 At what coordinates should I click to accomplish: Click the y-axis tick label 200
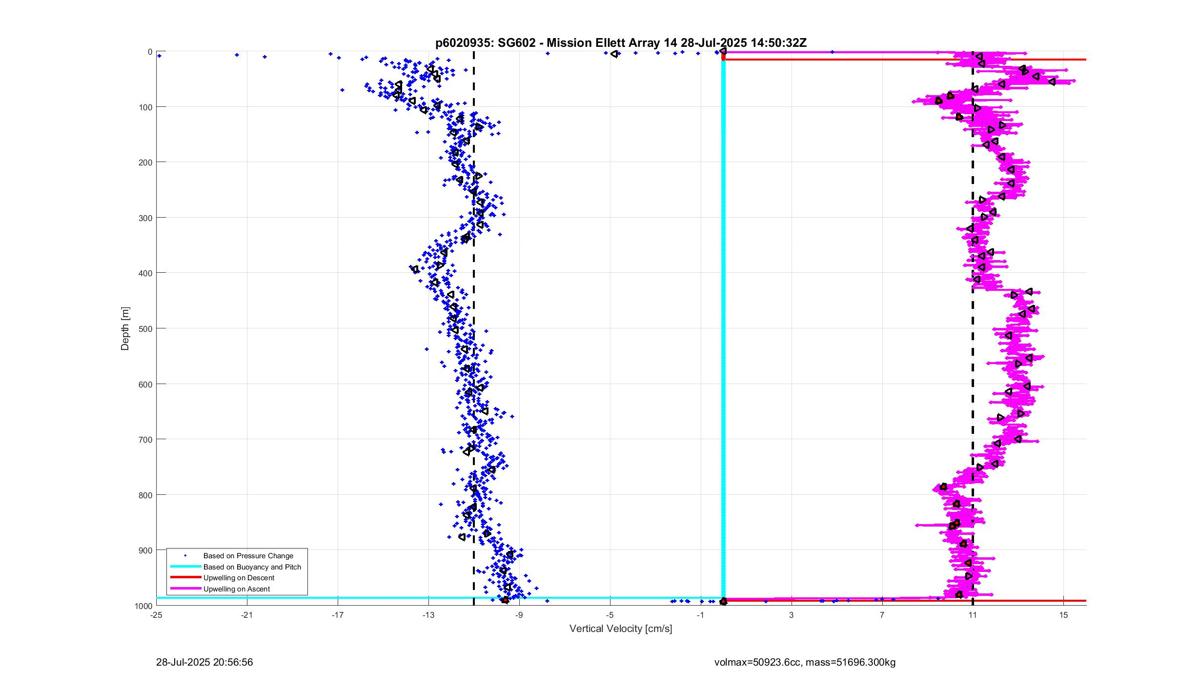click(145, 162)
